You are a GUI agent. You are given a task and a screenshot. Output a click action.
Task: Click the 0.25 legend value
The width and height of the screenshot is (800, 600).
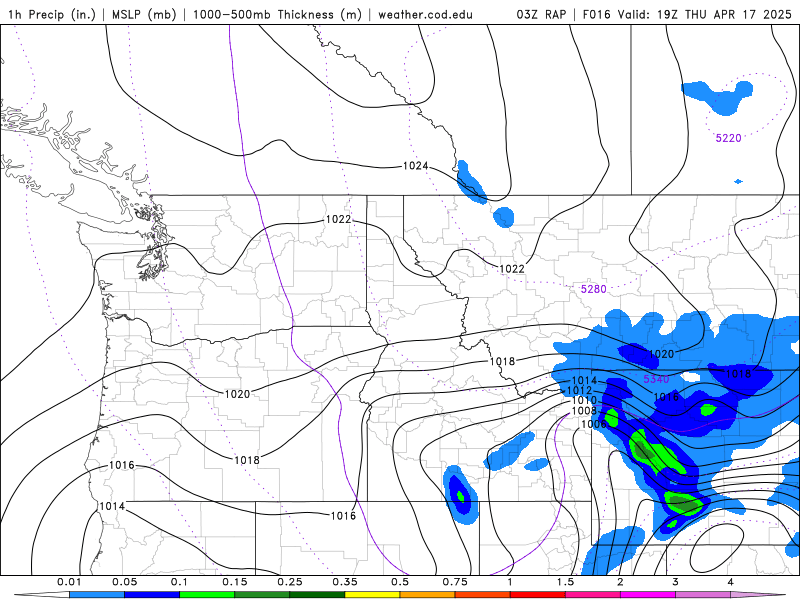[x=290, y=582]
